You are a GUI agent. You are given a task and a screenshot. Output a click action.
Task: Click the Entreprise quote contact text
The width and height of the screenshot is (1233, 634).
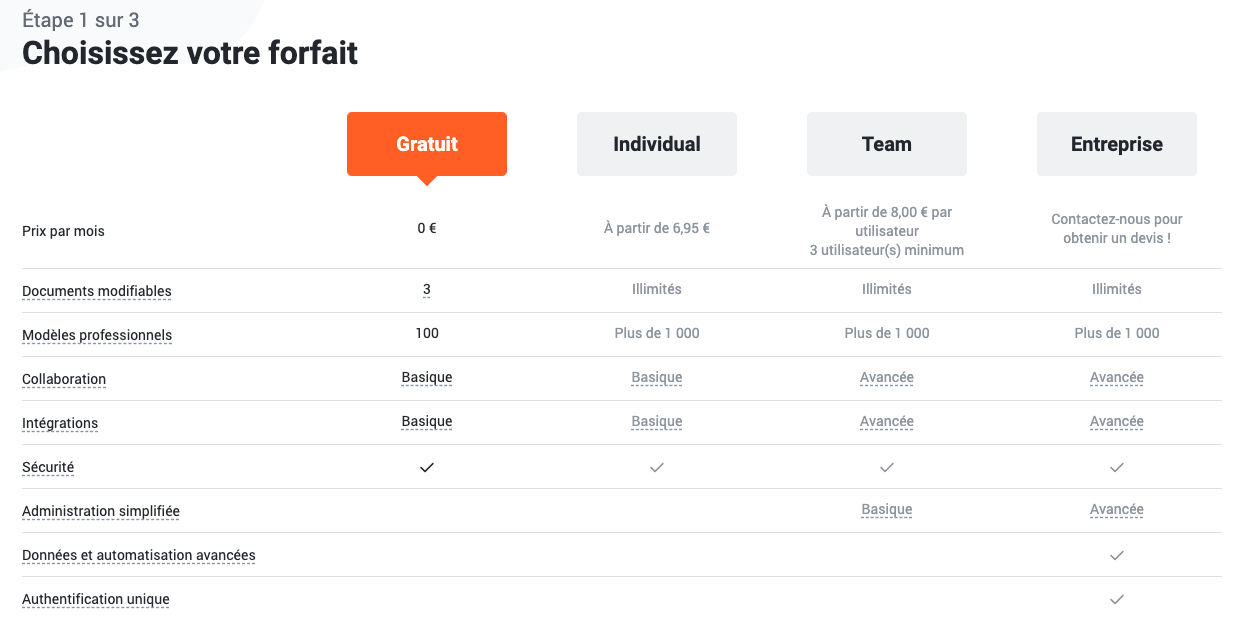[x=1117, y=229]
